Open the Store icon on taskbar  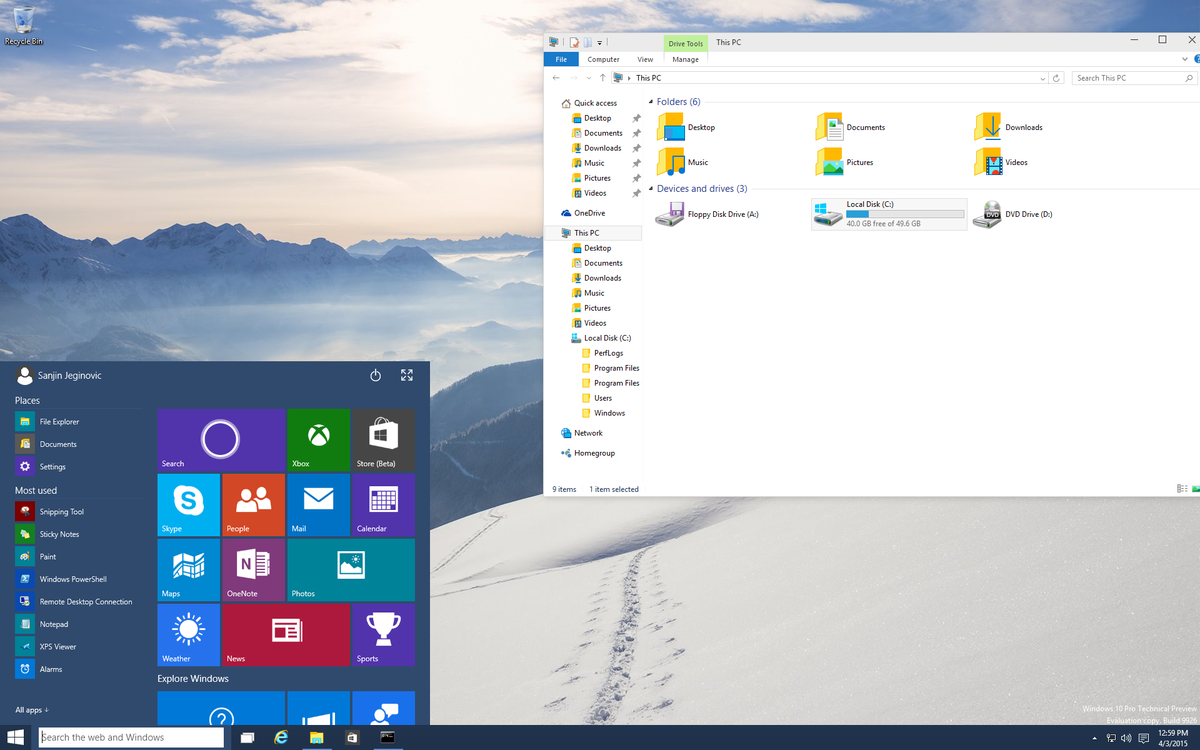pos(352,738)
